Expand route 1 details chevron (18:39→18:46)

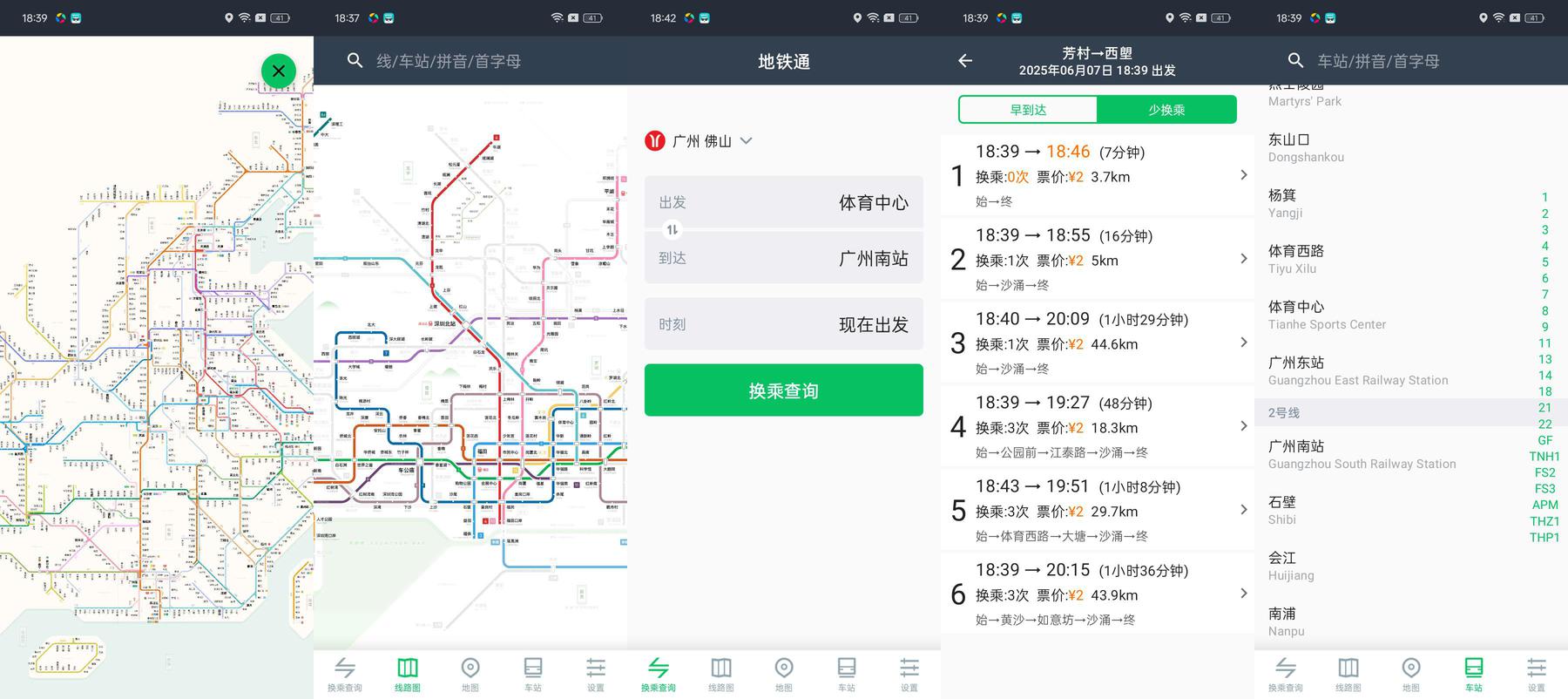tap(1243, 175)
